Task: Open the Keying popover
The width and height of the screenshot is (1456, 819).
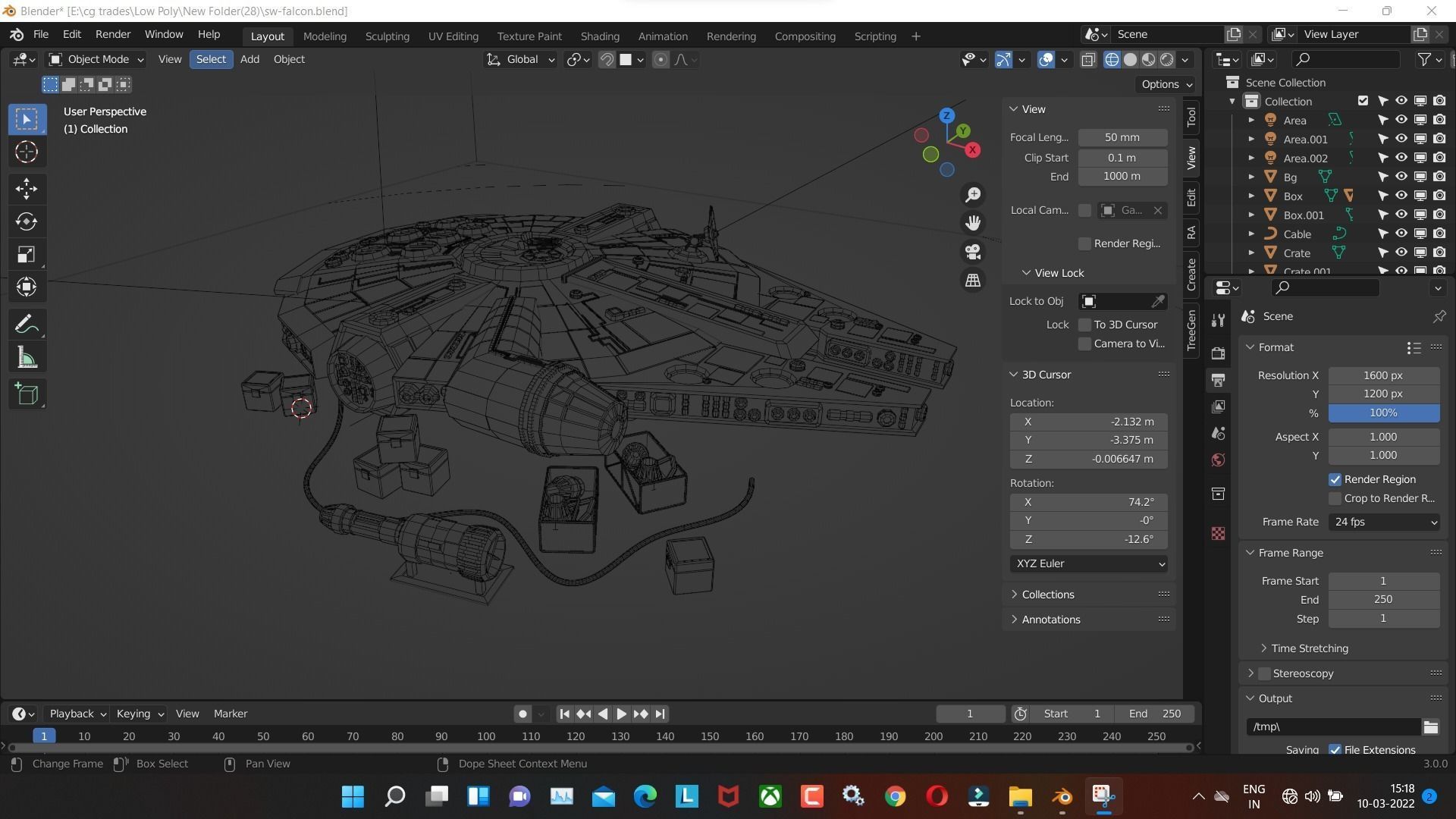Action: point(140,714)
